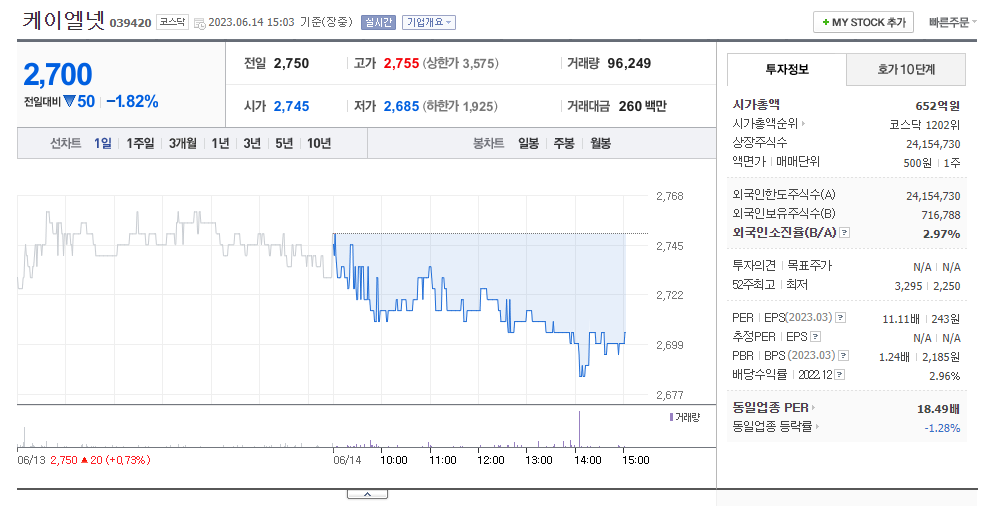
Task: Switch to 월봉 monthly candle chart
Action: click(600, 143)
